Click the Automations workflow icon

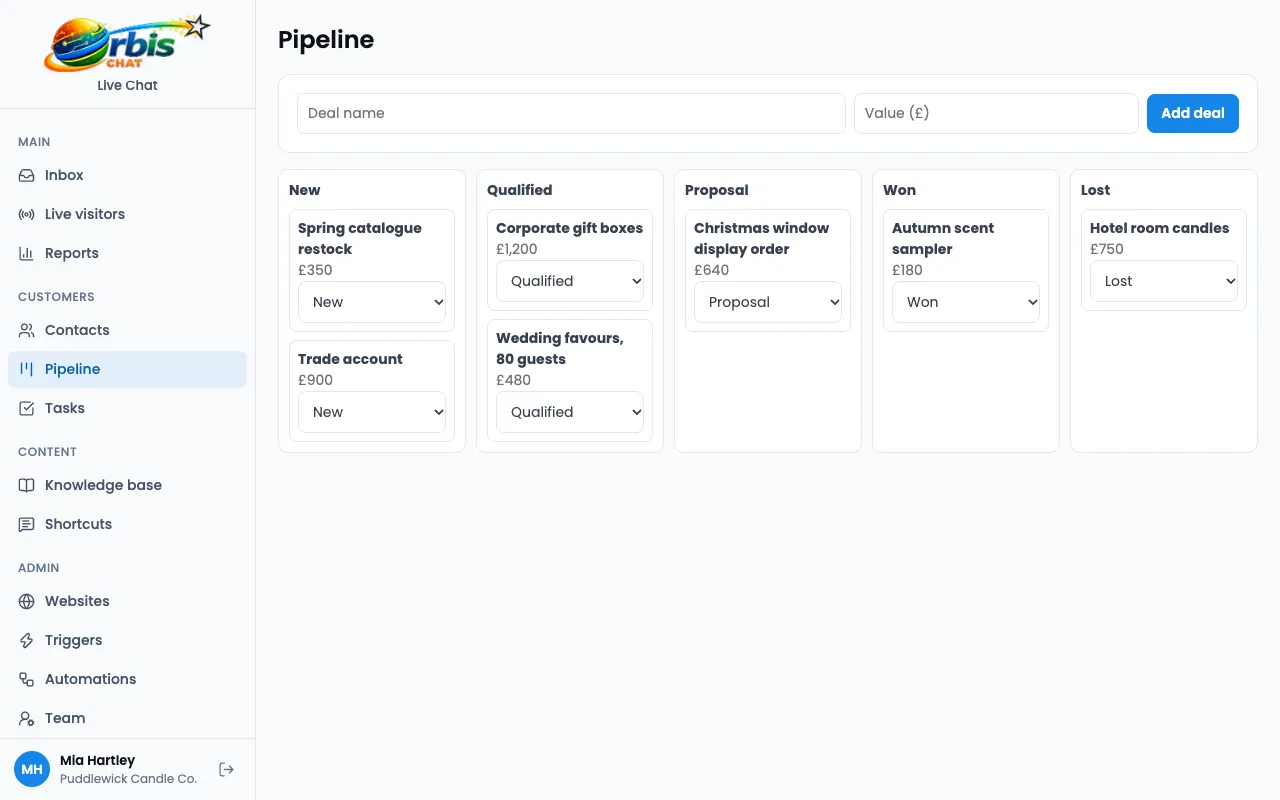coord(27,679)
